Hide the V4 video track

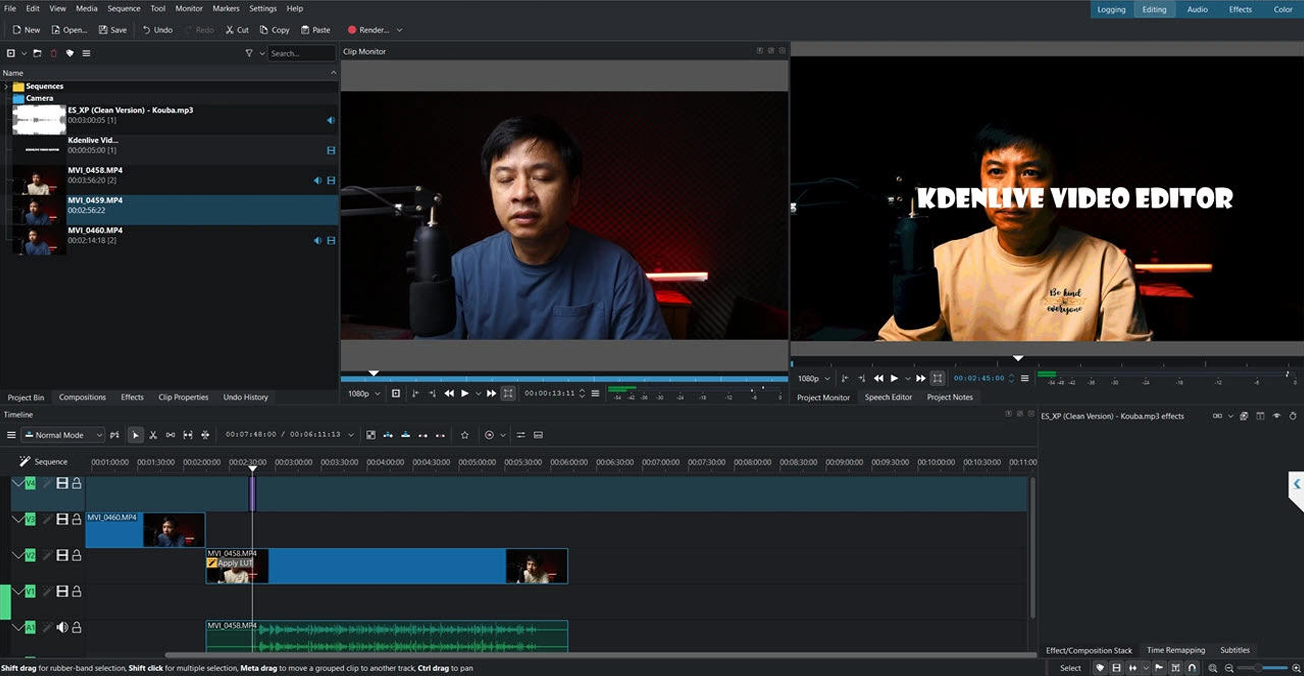[62, 483]
